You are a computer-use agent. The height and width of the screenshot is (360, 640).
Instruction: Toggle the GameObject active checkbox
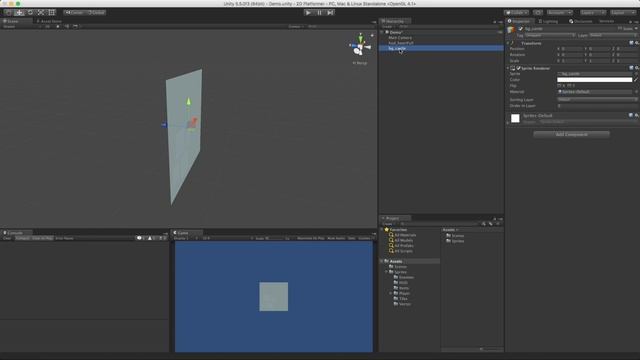coord(520,29)
